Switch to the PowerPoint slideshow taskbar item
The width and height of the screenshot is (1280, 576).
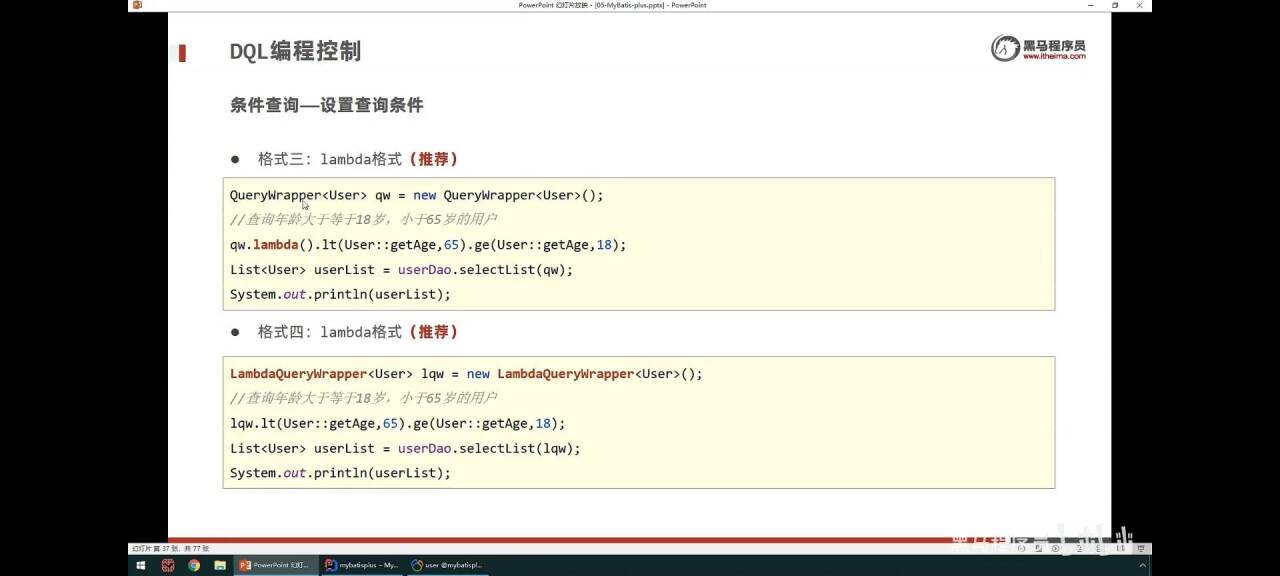click(277, 565)
